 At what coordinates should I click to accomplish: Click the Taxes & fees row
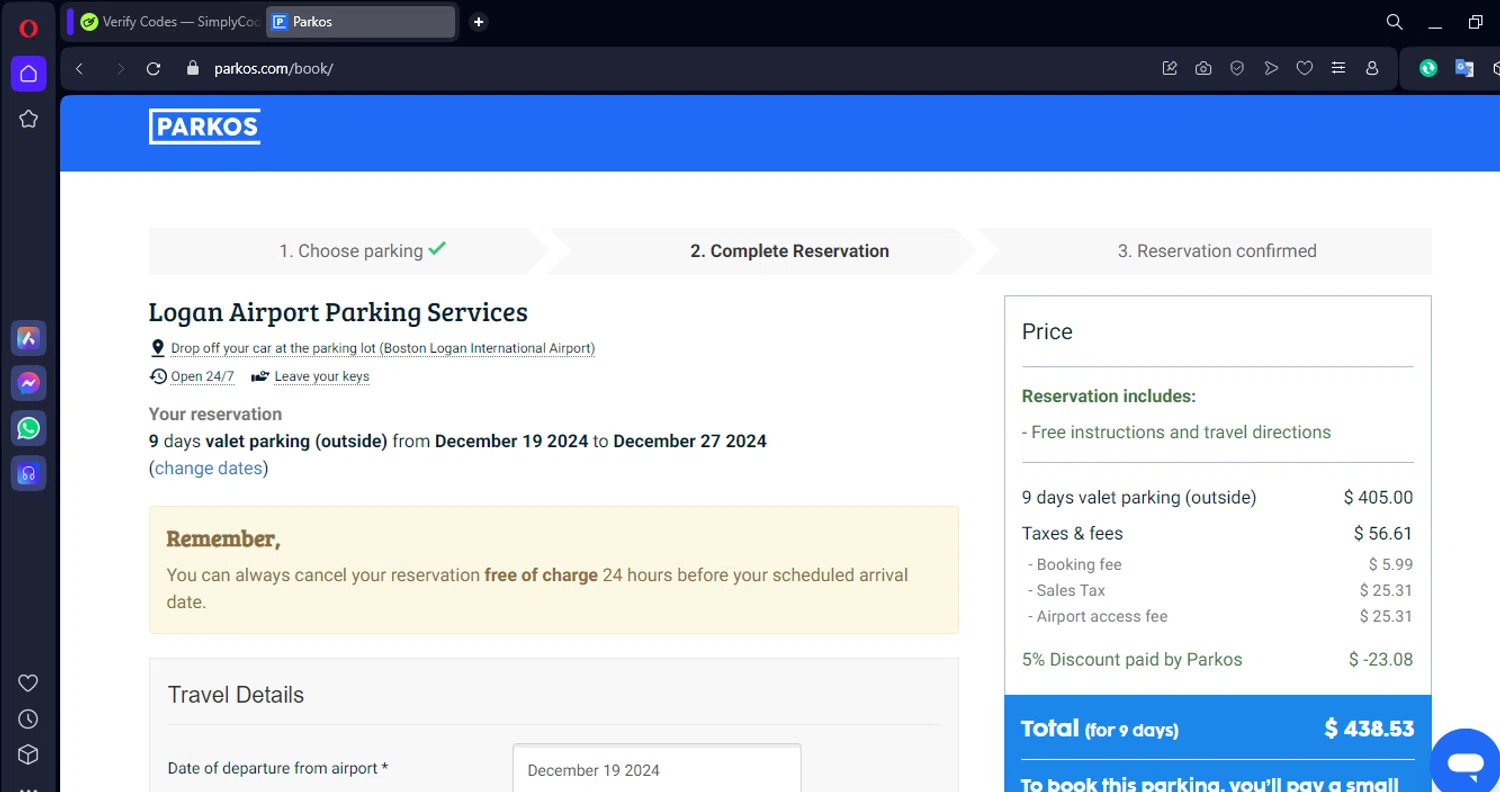(1217, 533)
